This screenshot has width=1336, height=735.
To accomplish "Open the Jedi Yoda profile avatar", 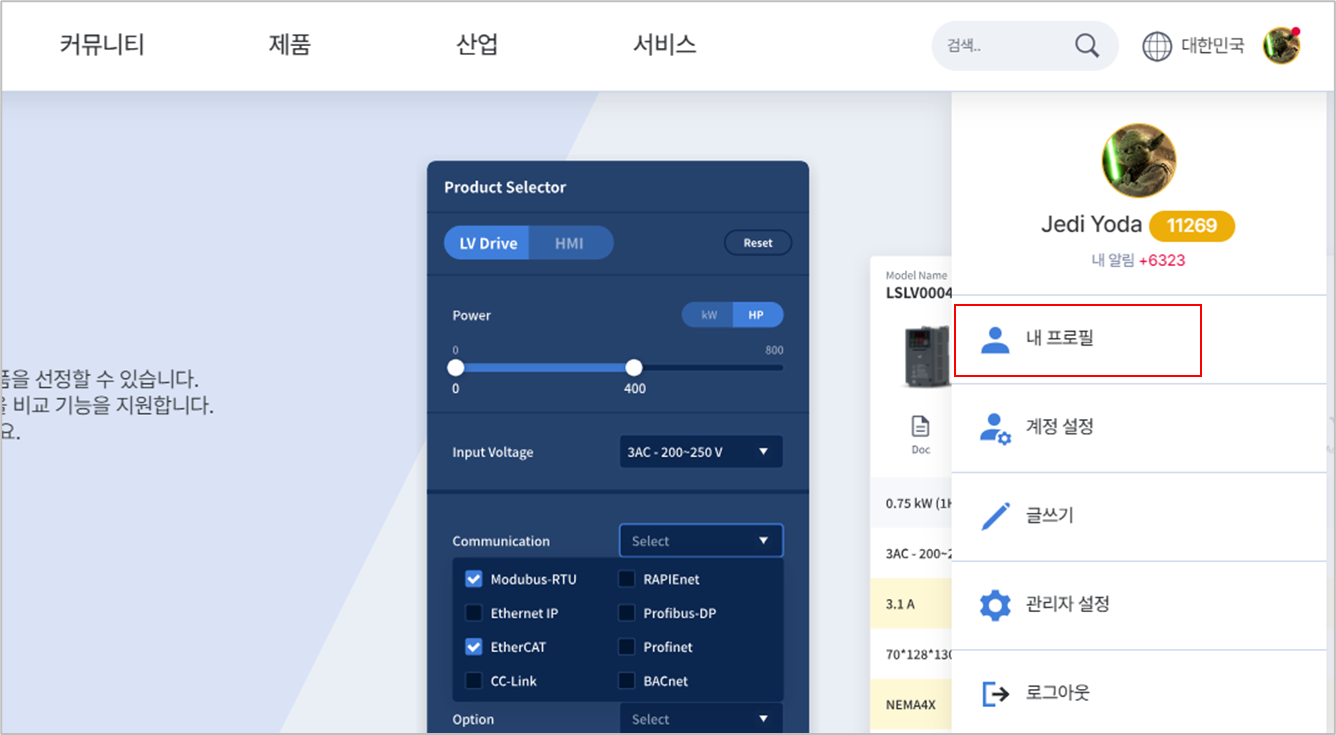I will [x=1138, y=160].
